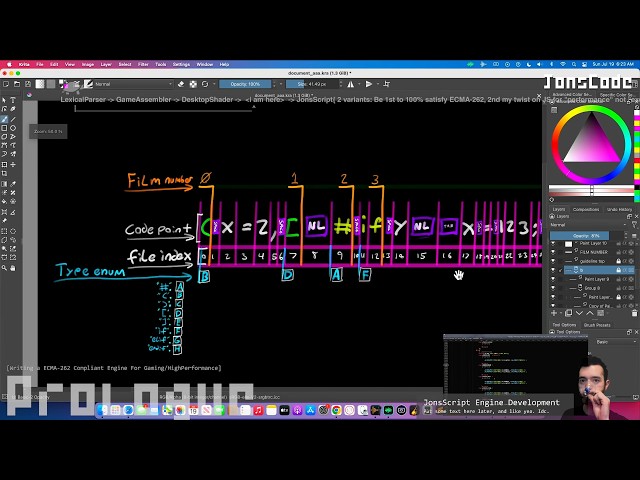Viewport: 640px width, 480px height.
Task: Move the selected layer up
Action: point(590,313)
